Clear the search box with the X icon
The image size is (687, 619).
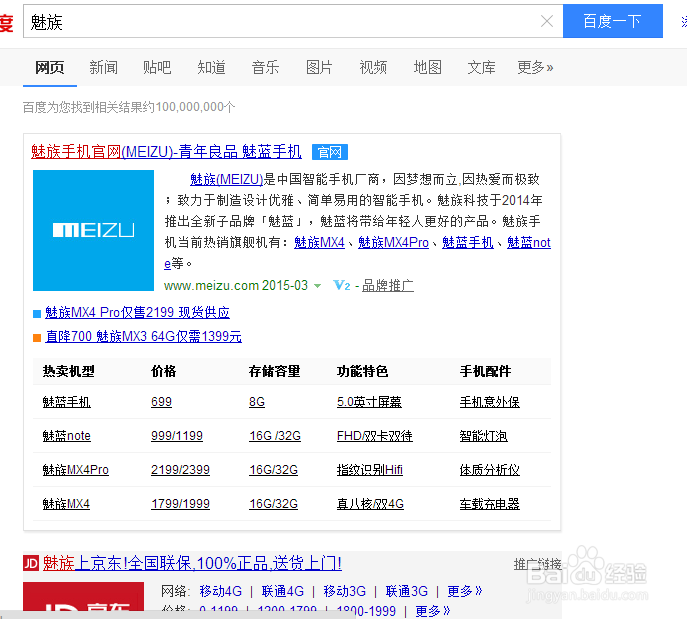pos(546,21)
